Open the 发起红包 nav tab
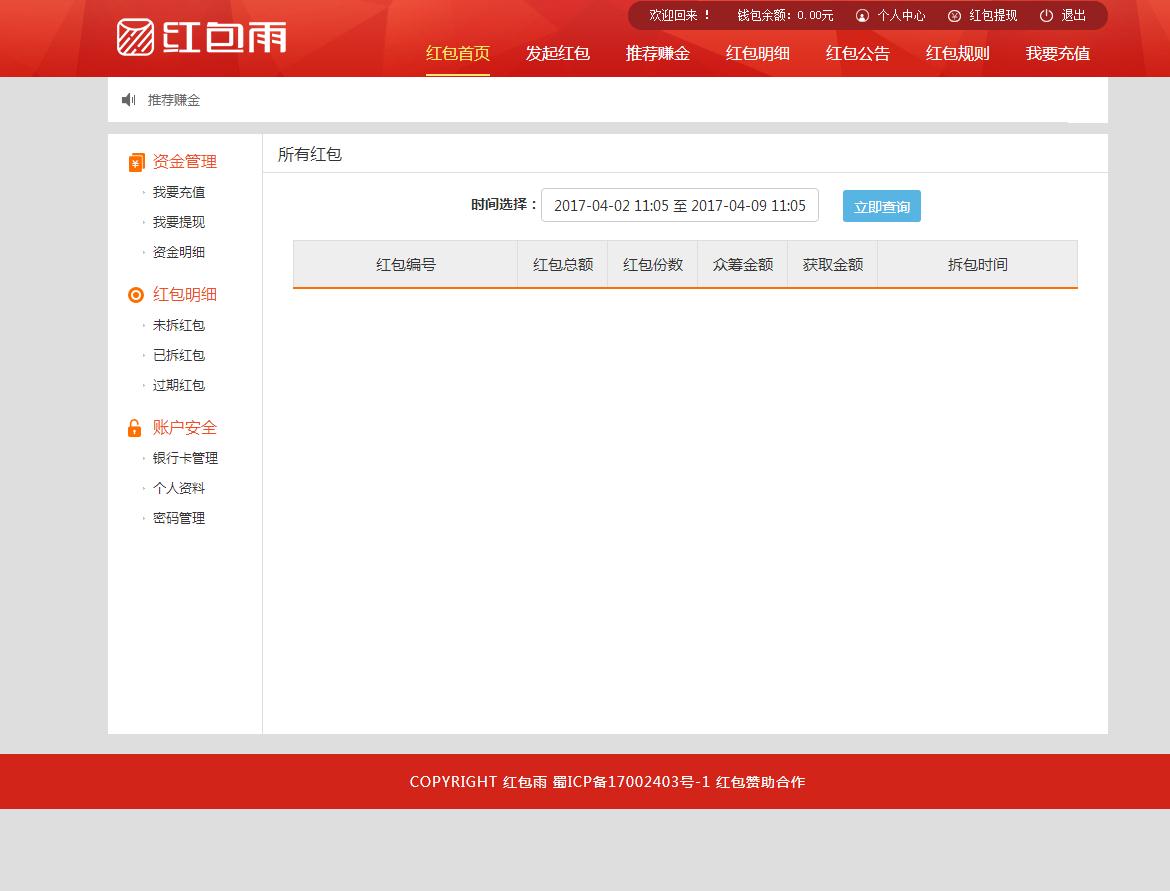The width and height of the screenshot is (1170, 891). point(557,54)
